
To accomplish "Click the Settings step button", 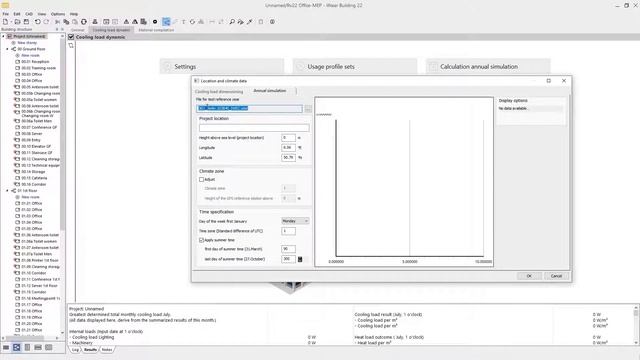I will pyautogui.click(x=222, y=67).
